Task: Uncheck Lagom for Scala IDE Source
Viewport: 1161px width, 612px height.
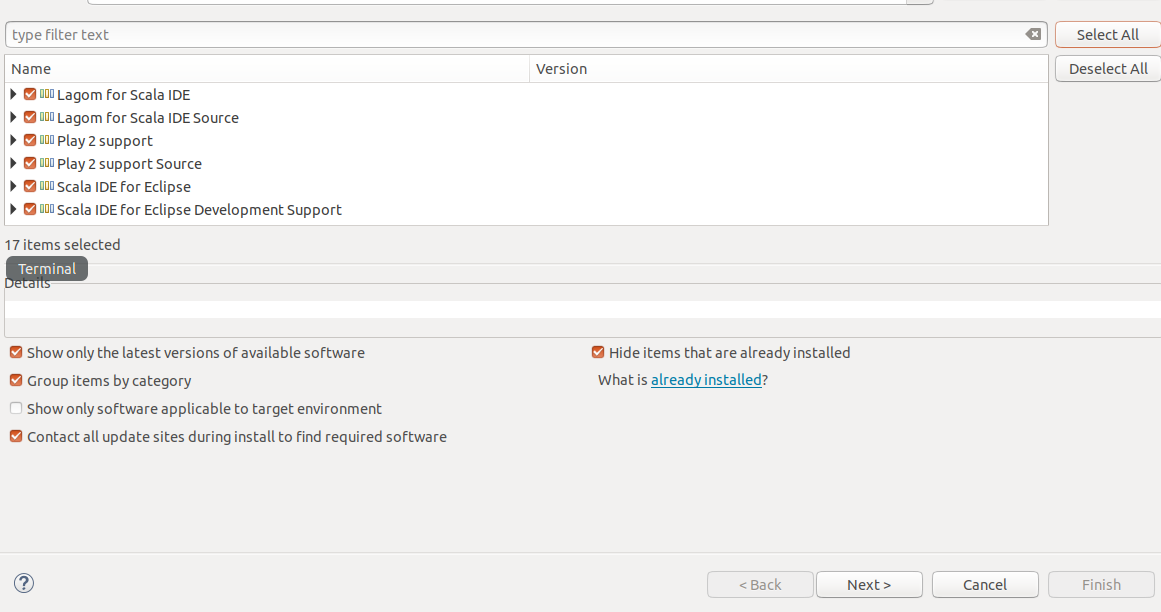Action: [30, 117]
